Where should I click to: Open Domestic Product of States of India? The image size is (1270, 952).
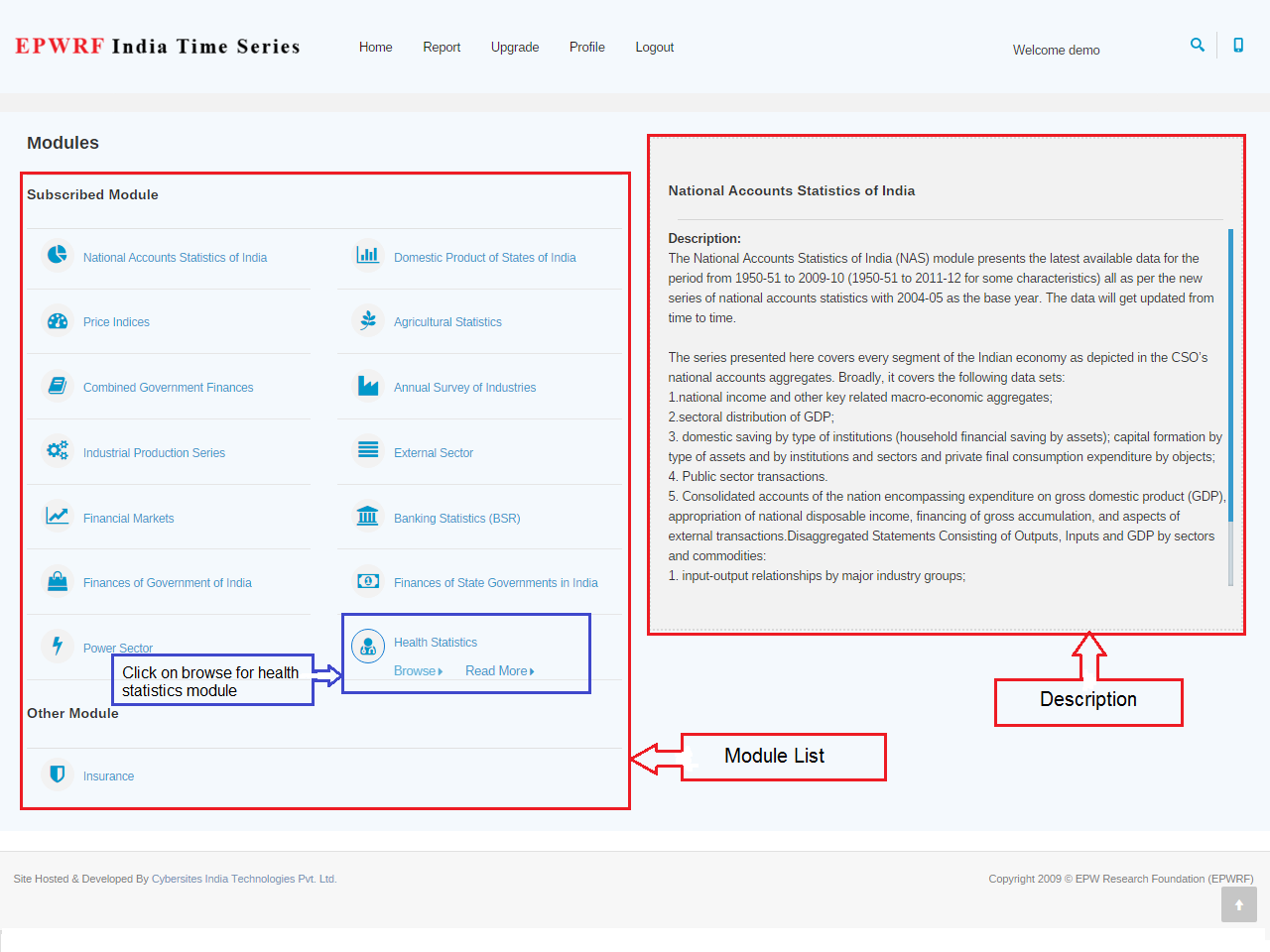click(x=484, y=258)
